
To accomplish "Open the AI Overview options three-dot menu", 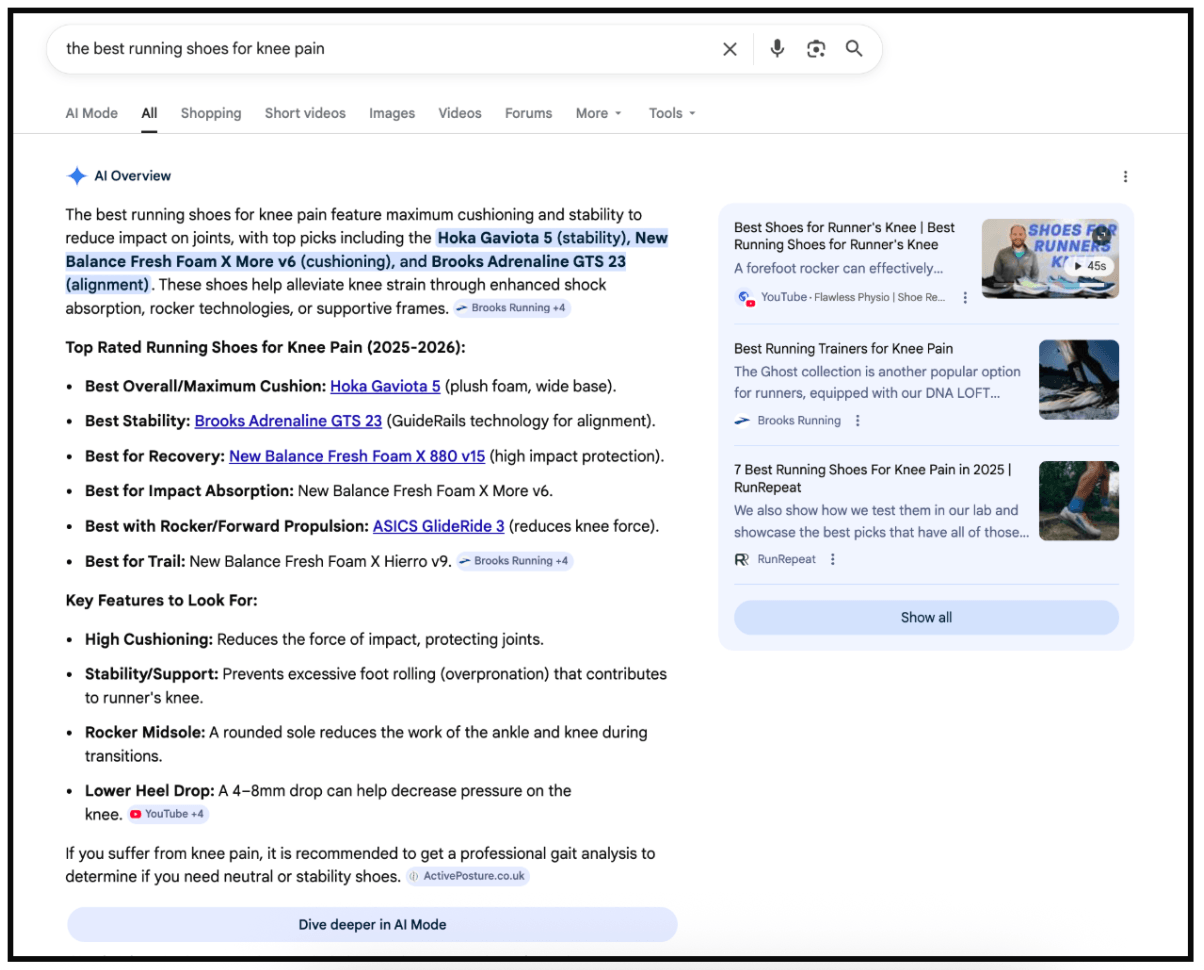I will (x=1126, y=175).
